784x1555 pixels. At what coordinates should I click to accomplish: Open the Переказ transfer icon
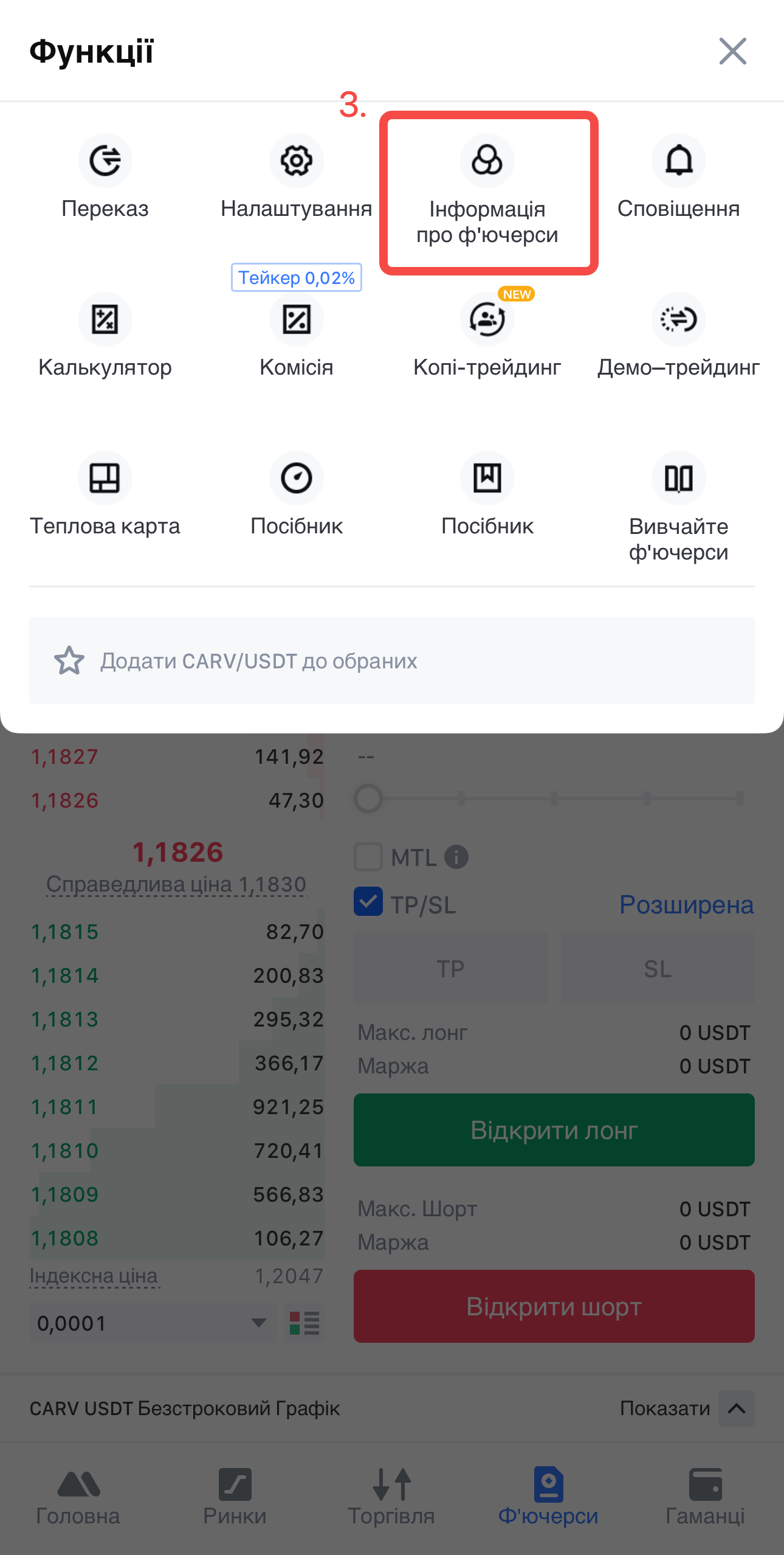[105, 161]
